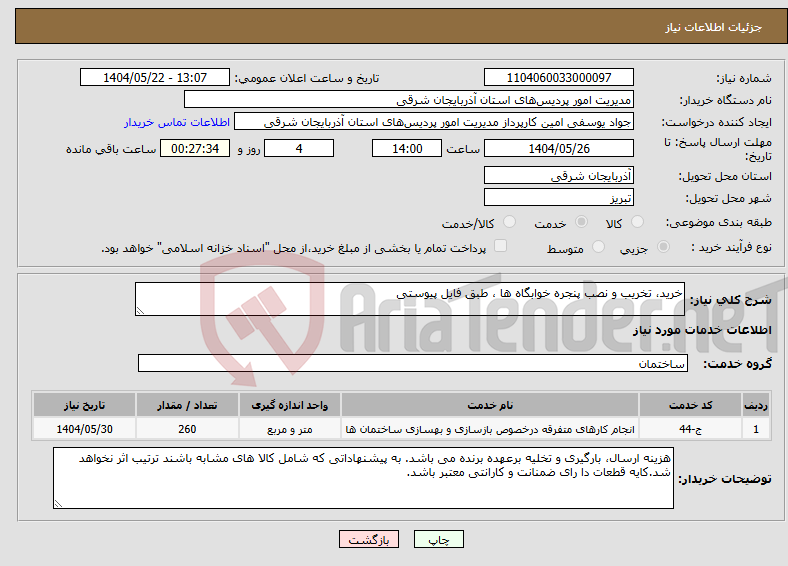Click the request creator field جواد یوسفی امین

pos(434,122)
